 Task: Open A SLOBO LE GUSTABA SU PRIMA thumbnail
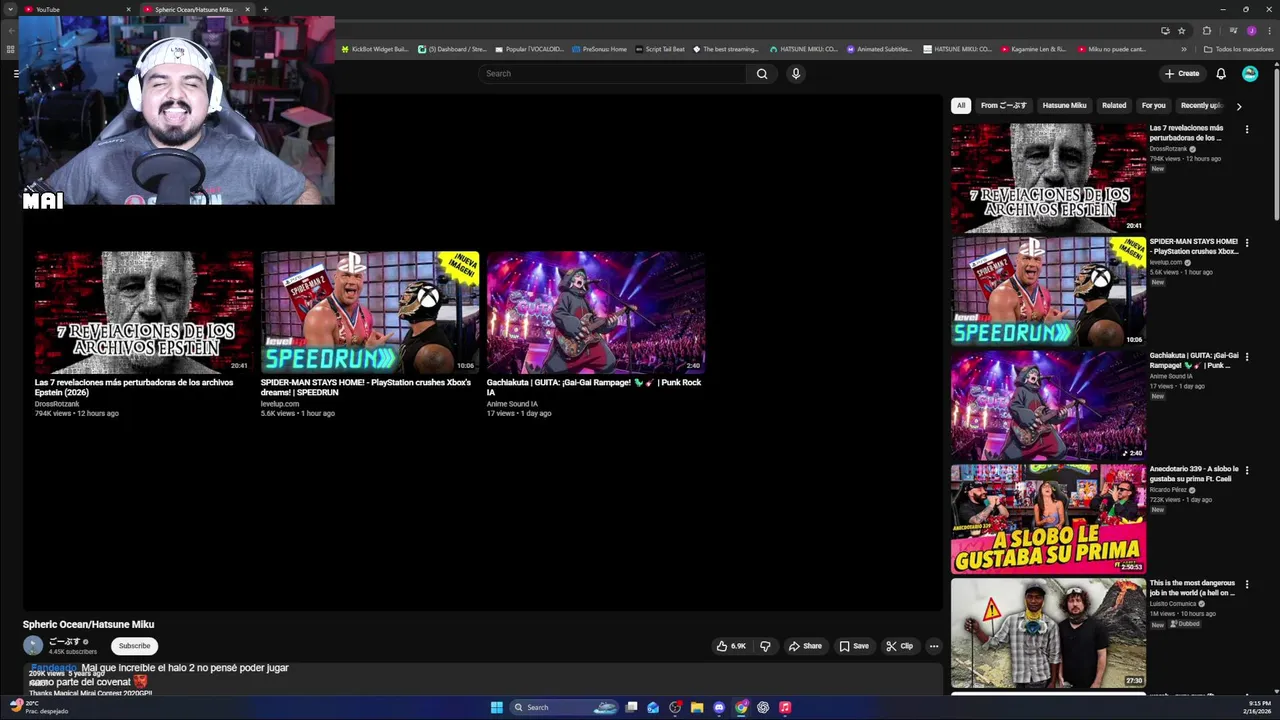click(x=1048, y=518)
